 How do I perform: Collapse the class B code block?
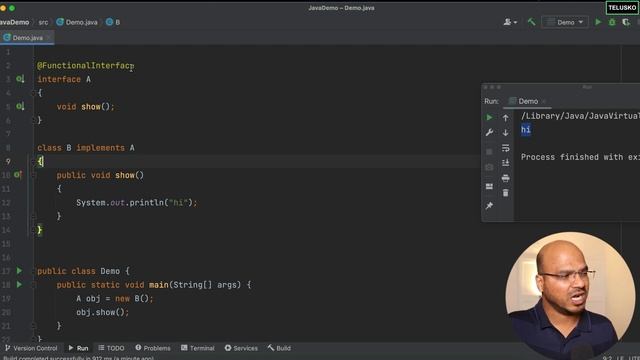coord(34,161)
